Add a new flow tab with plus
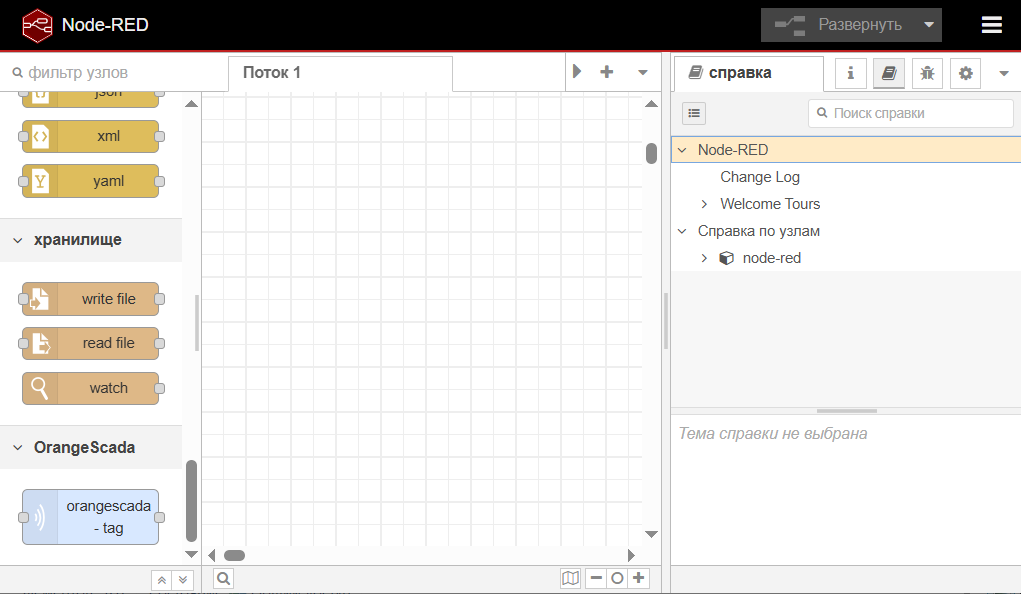Screen dimensions: 1021x594 606,72
